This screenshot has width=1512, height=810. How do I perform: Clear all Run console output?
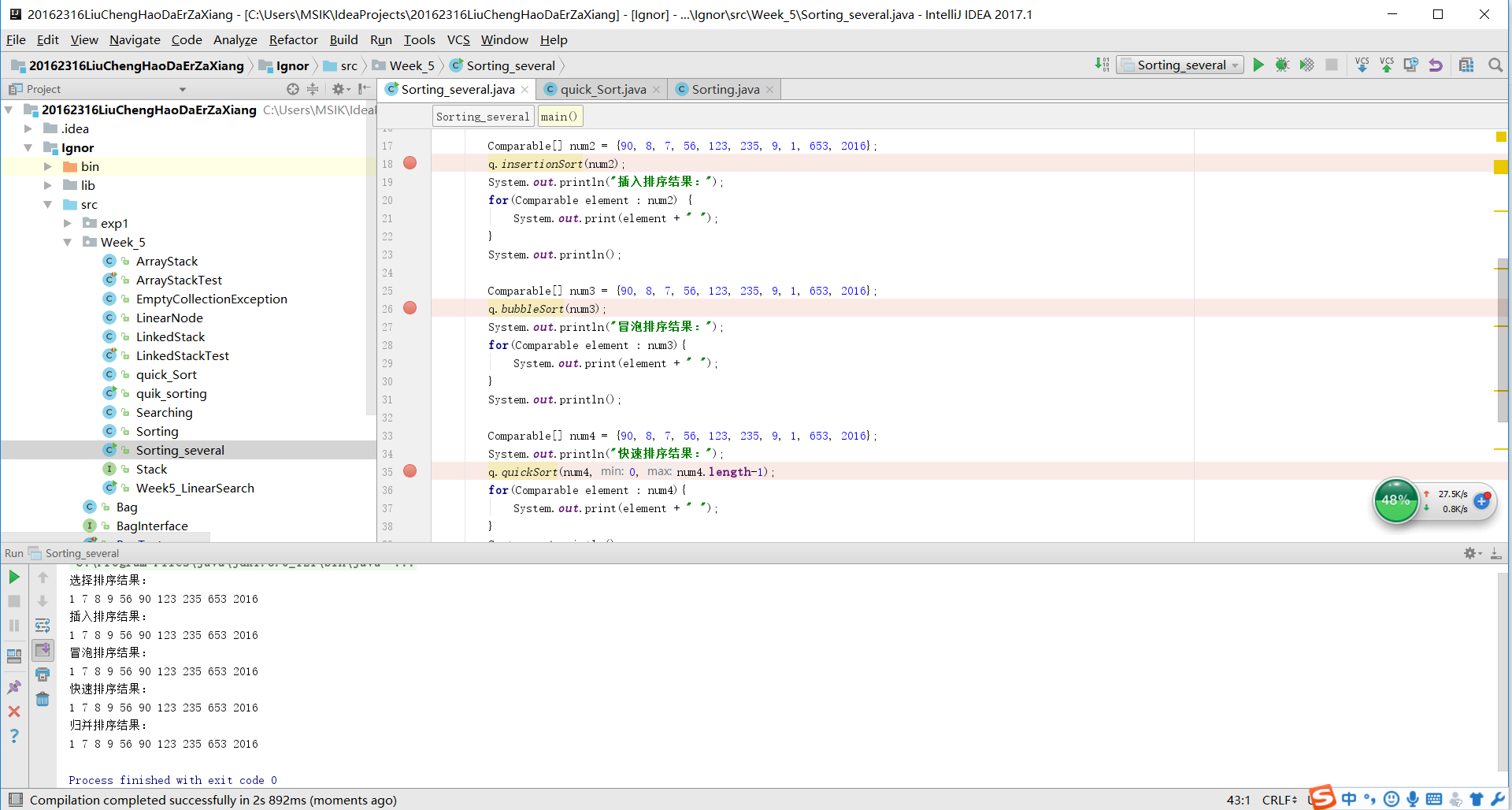pyautogui.click(x=43, y=699)
